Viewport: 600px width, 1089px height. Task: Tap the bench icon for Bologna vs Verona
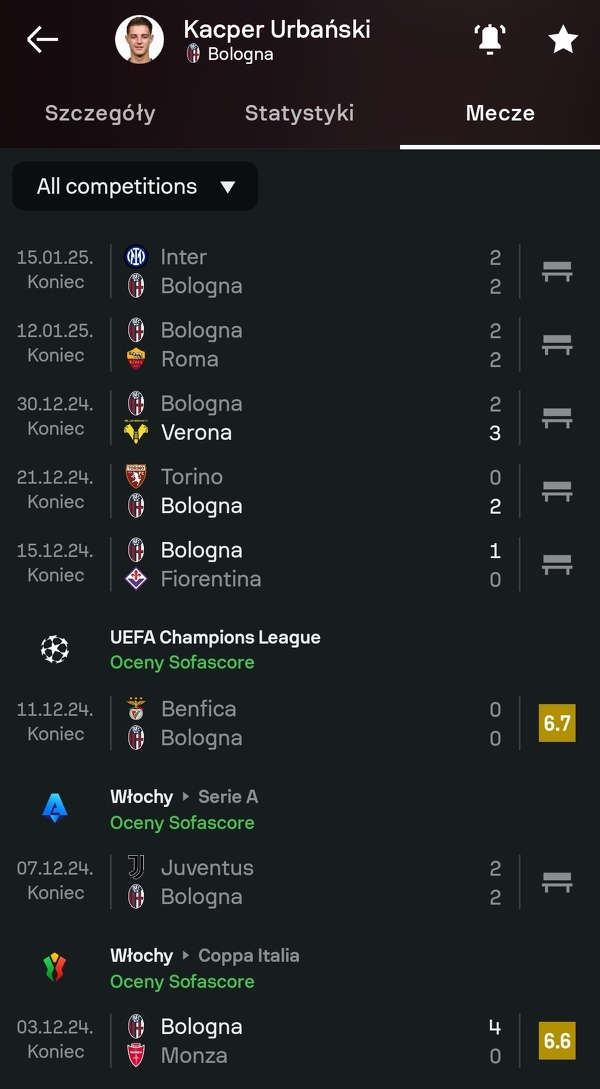point(557,418)
